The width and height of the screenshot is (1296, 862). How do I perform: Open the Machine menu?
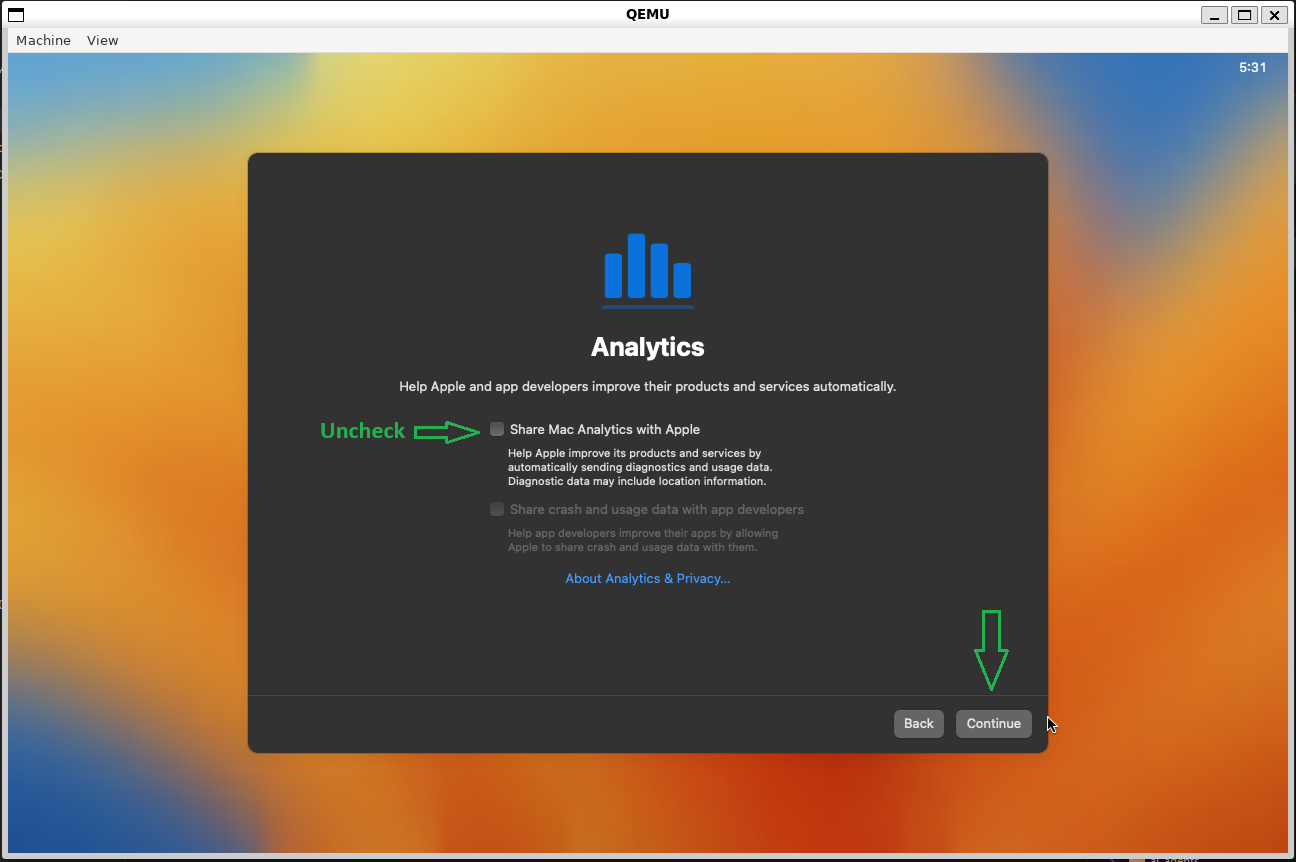point(43,40)
